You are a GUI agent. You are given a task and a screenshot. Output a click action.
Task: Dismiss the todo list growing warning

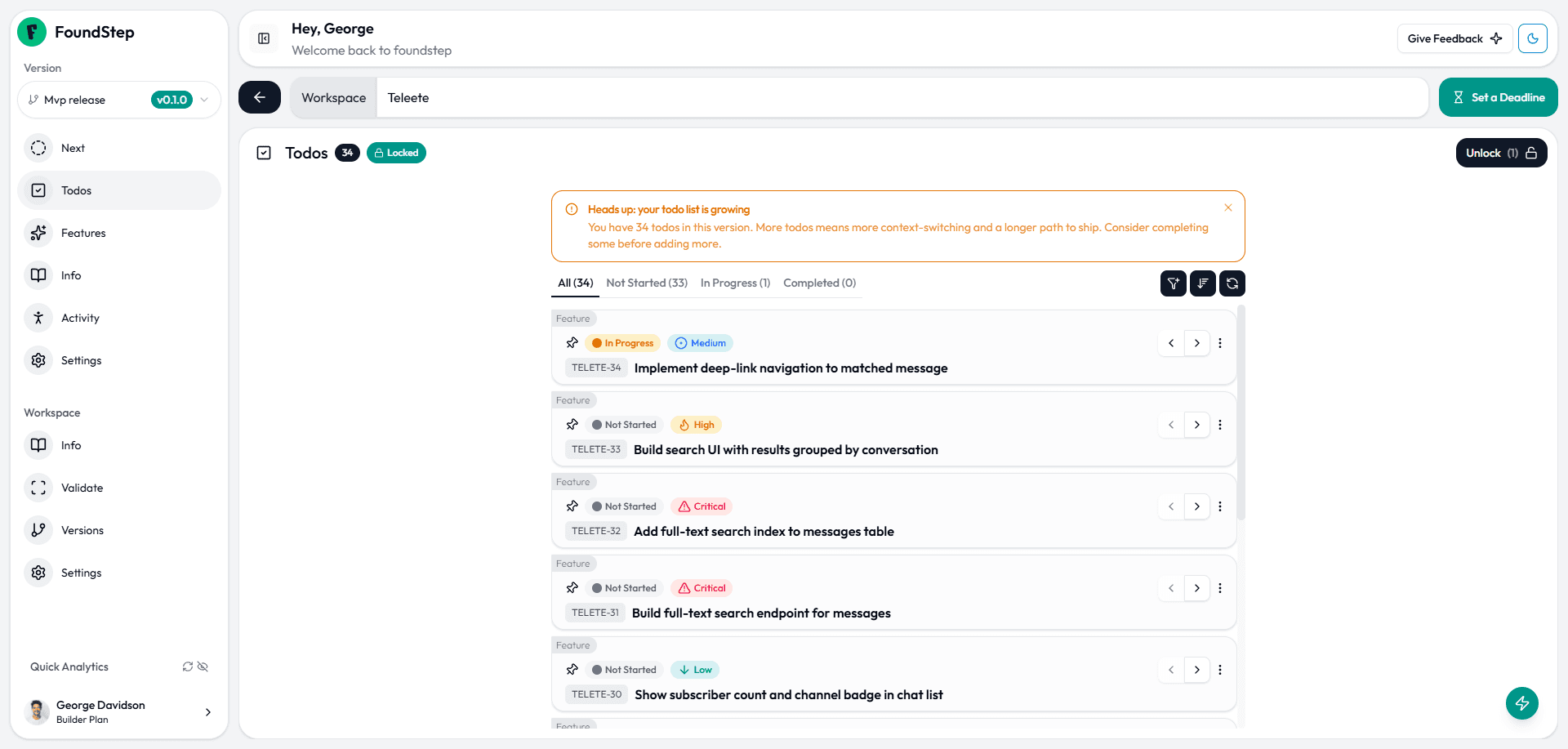pyautogui.click(x=1228, y=207)
